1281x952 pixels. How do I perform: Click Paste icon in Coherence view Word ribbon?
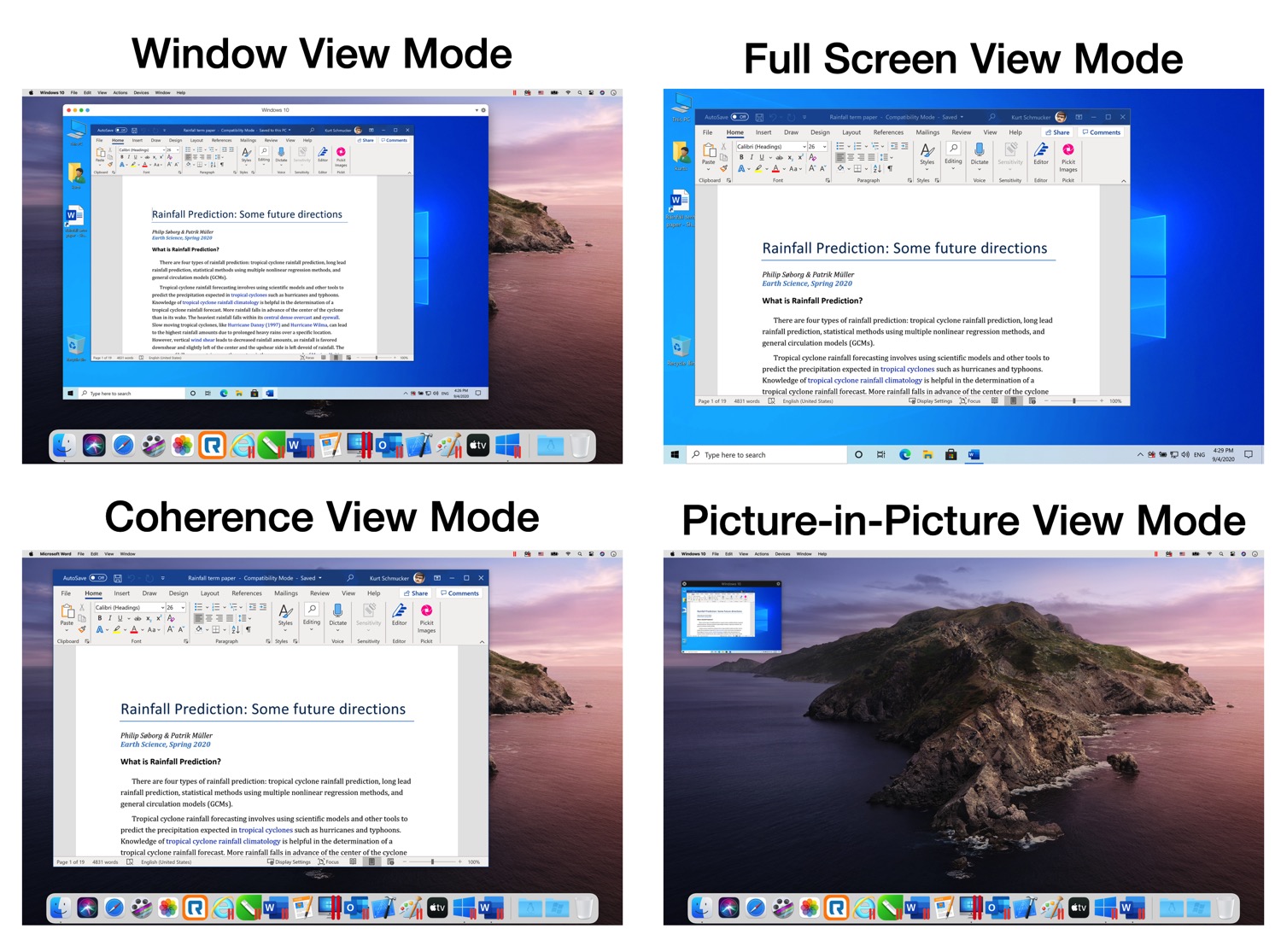[67, 612]
